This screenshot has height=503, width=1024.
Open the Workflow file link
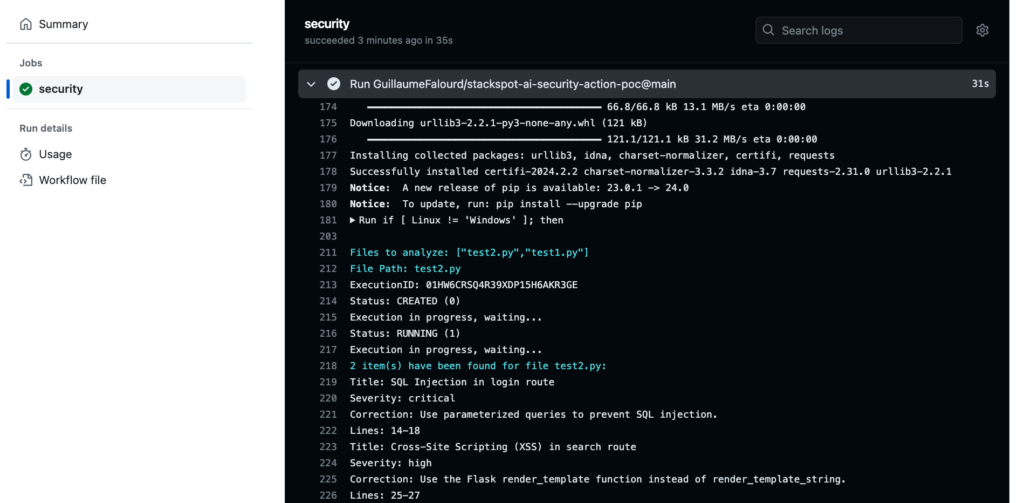[72, 180]
